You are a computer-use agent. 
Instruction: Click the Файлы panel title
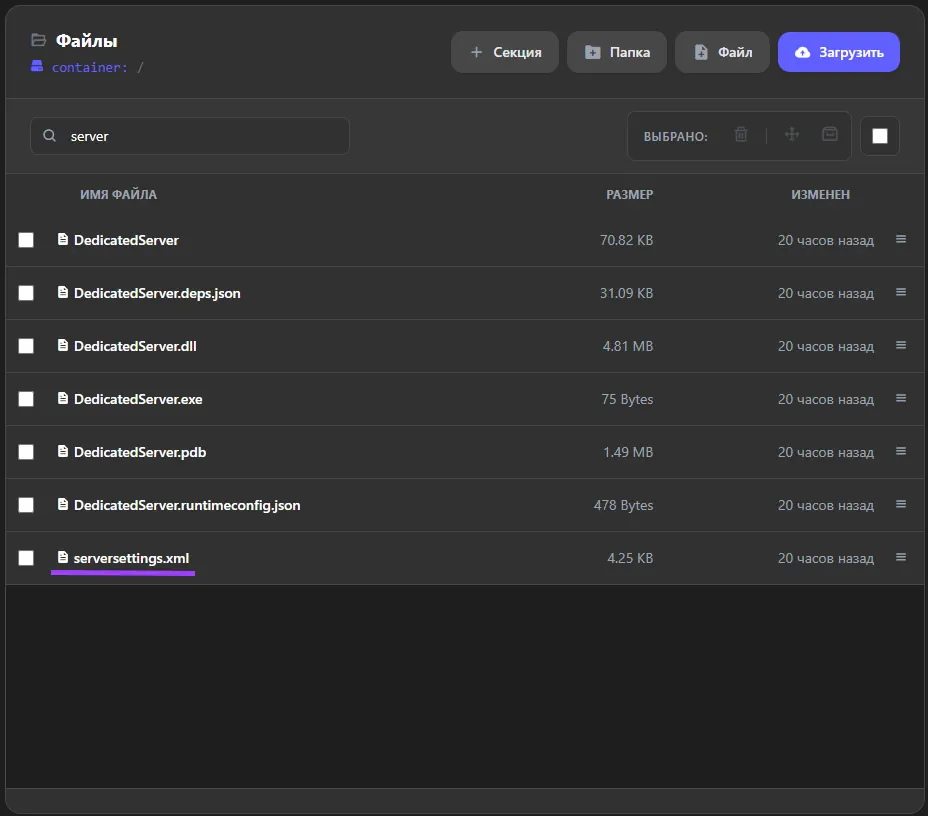[86, 41]
